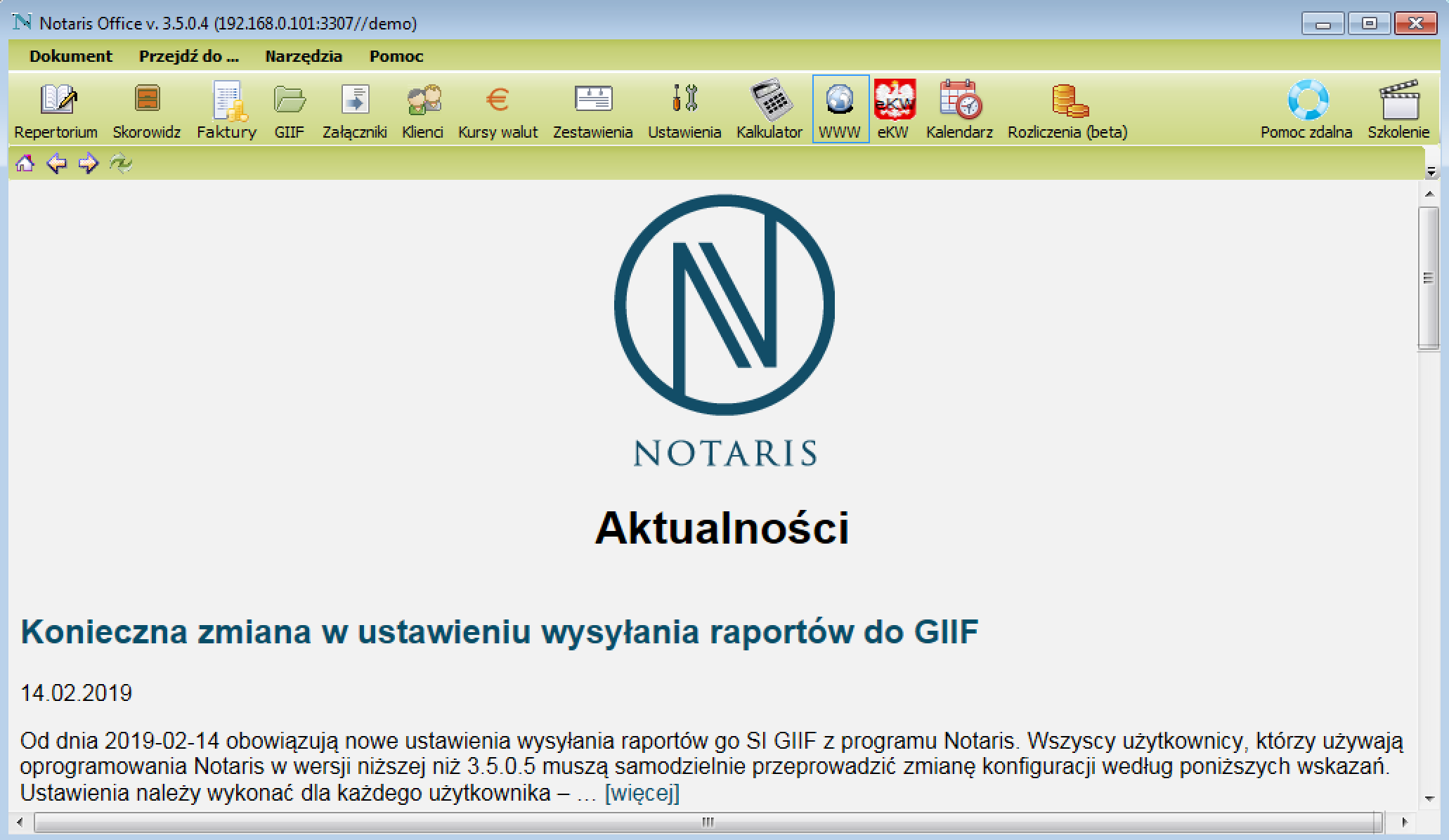Click the Notaris title bar icon
Image resolution: width=1449 pixels, height=840 pixels.
pos(22,22)
